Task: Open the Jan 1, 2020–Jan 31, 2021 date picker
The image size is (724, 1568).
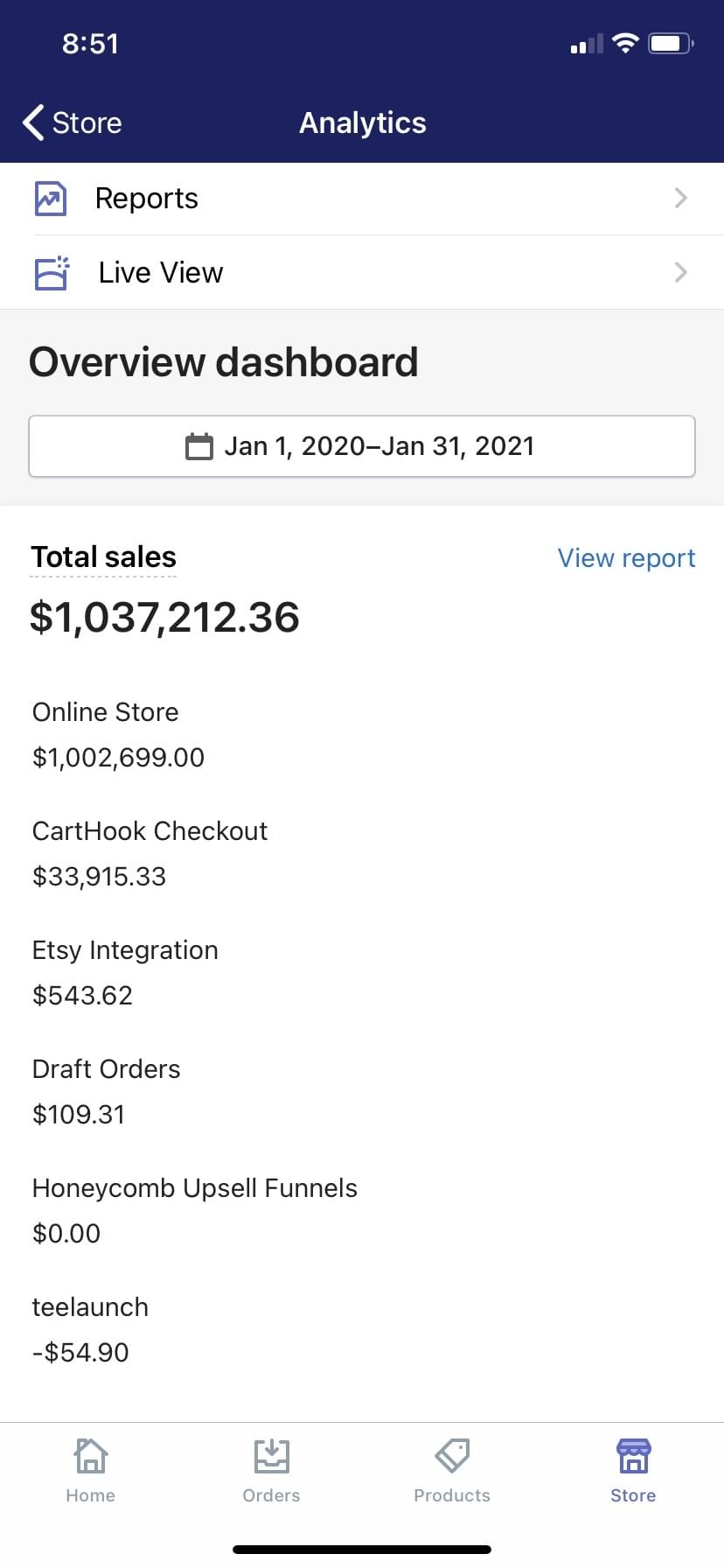Action: click(362, 446)
